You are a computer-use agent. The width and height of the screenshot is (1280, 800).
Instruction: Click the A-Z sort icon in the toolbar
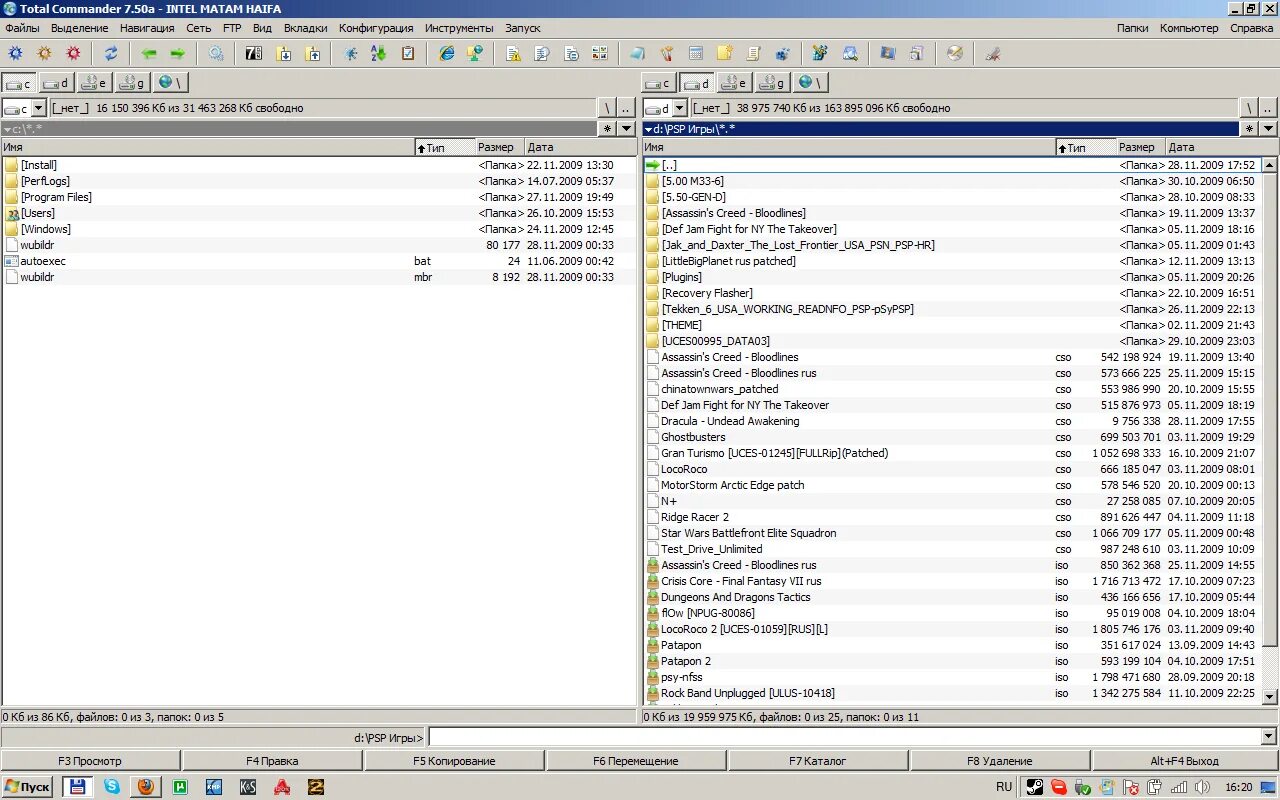click(378, 53)
